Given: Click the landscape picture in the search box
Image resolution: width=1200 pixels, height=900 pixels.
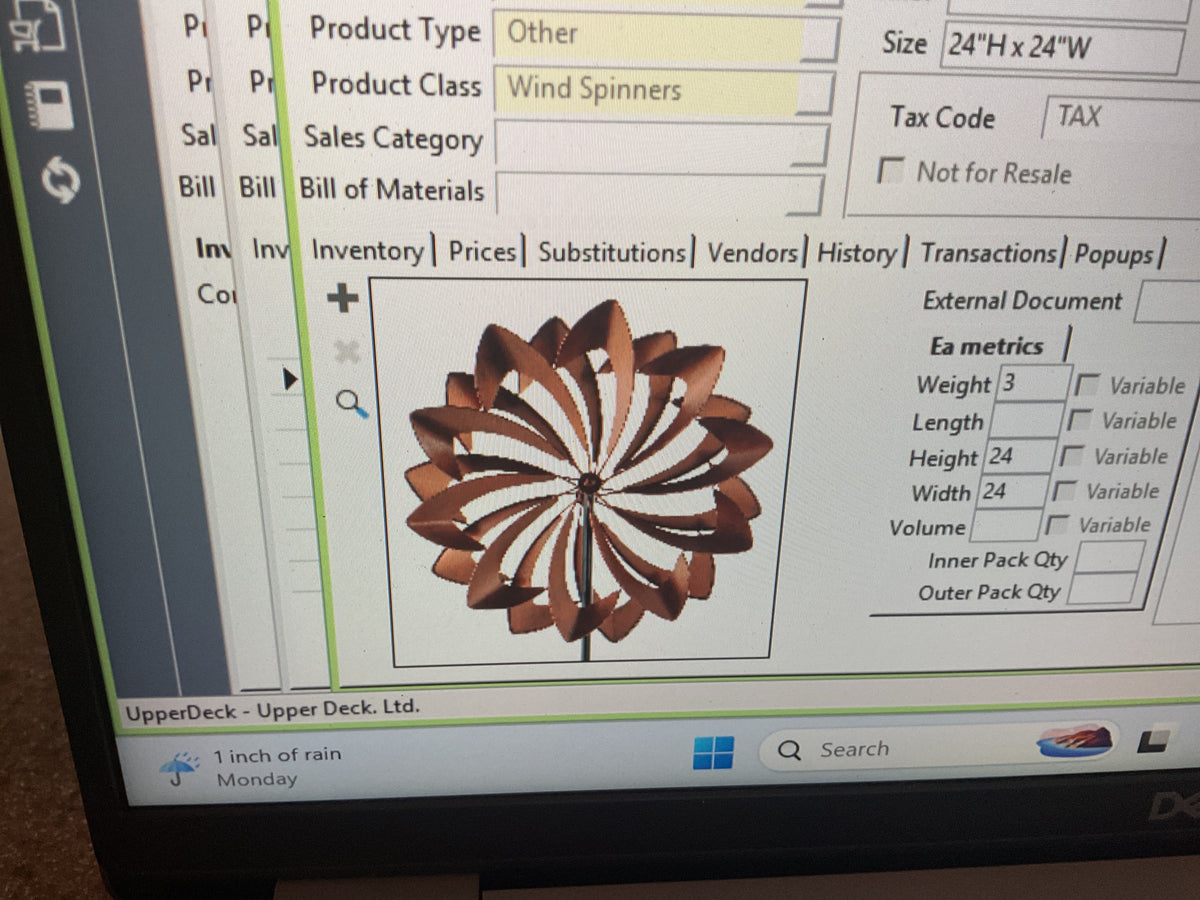Looking at the screenshot, I should pyautogui.click(x=1075, y=743).
